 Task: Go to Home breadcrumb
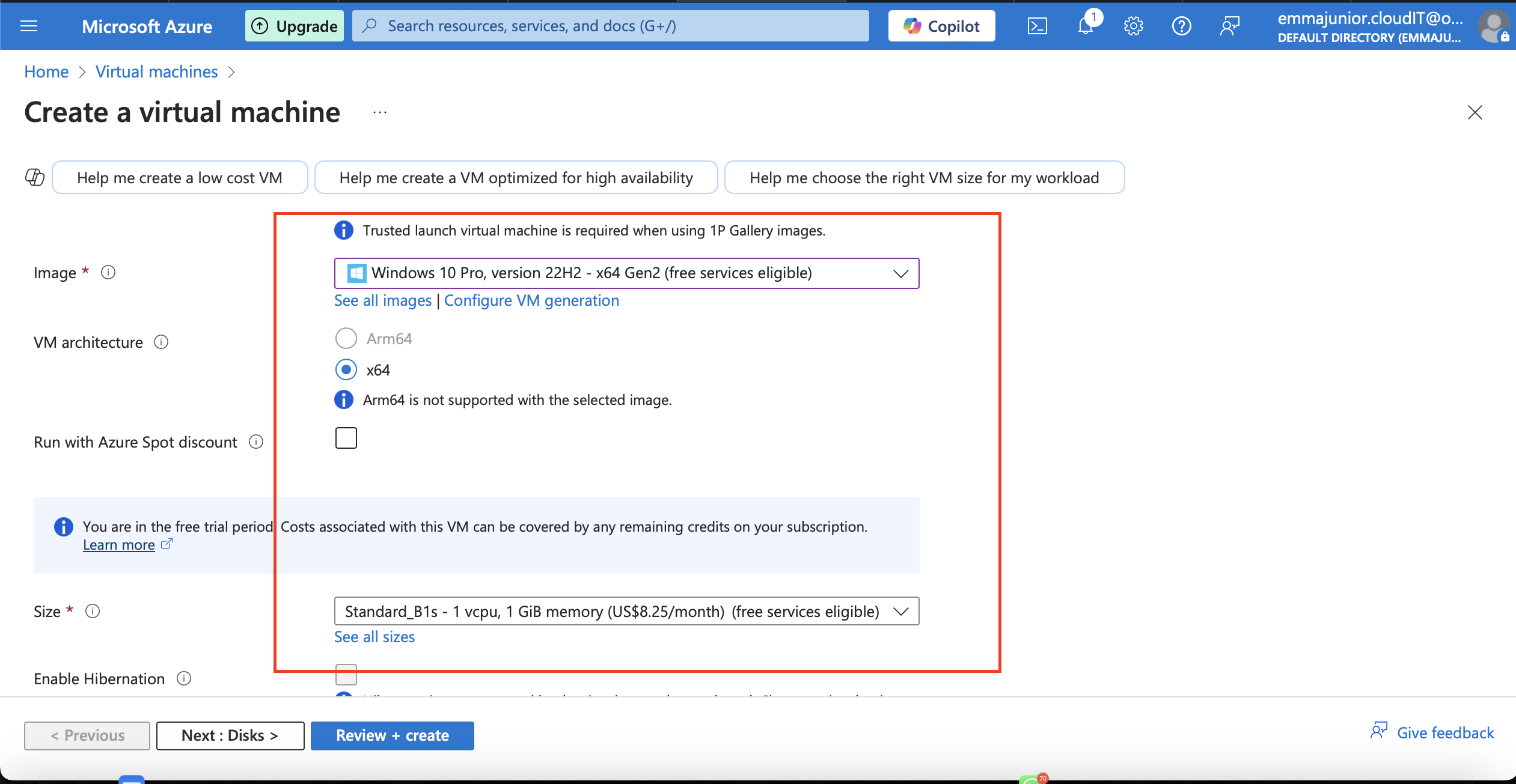click(x=46, y=71)
